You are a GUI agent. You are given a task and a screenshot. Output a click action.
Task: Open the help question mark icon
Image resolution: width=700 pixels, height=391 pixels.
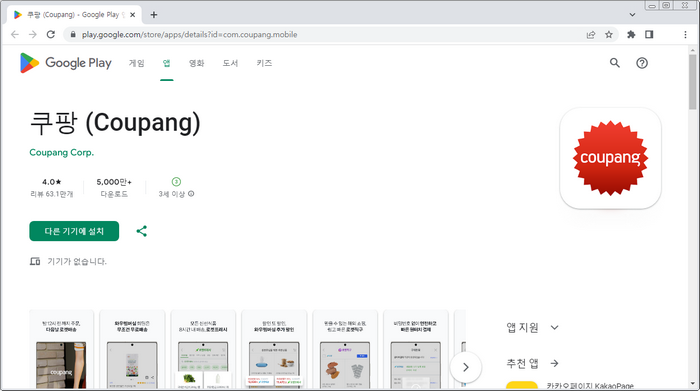tap(642, 63)
